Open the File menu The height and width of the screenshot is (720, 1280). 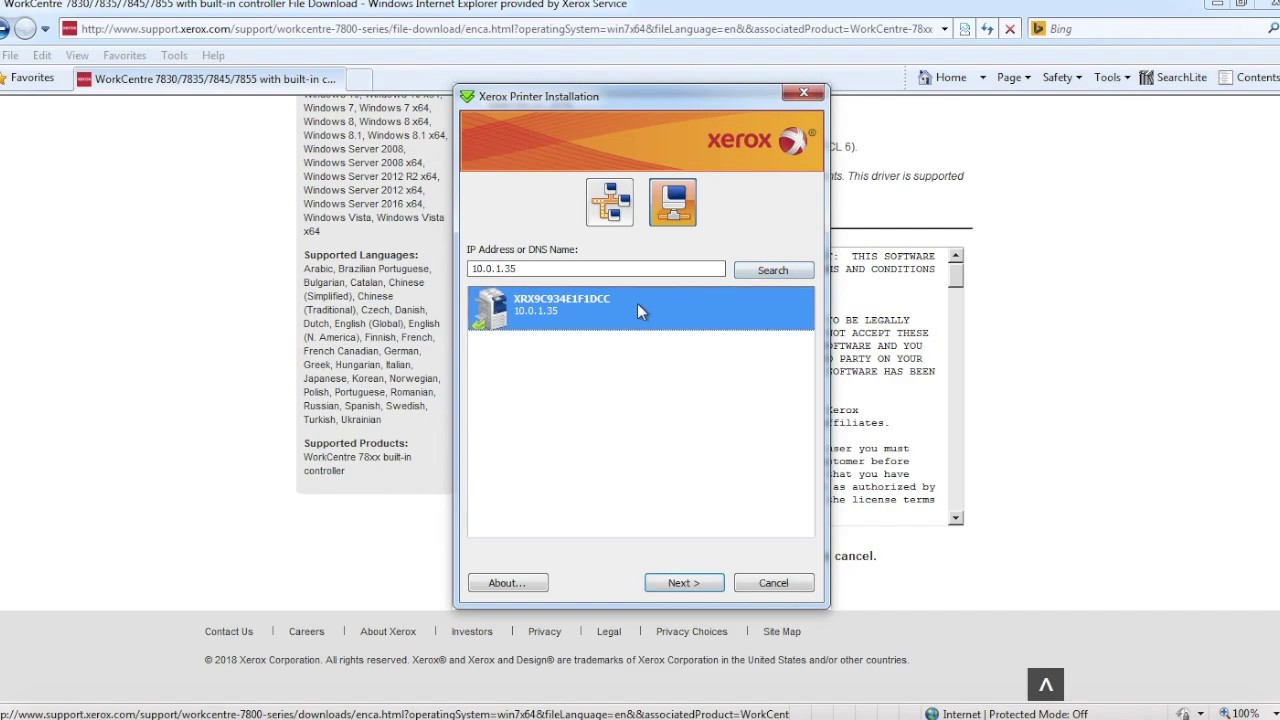[9, 55]
